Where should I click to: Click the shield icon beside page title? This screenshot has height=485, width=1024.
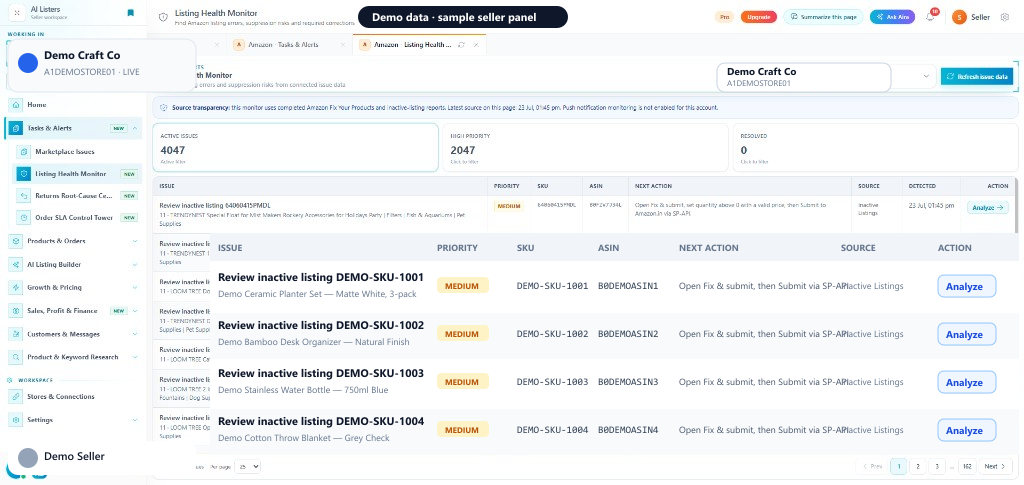coord(163,17)
